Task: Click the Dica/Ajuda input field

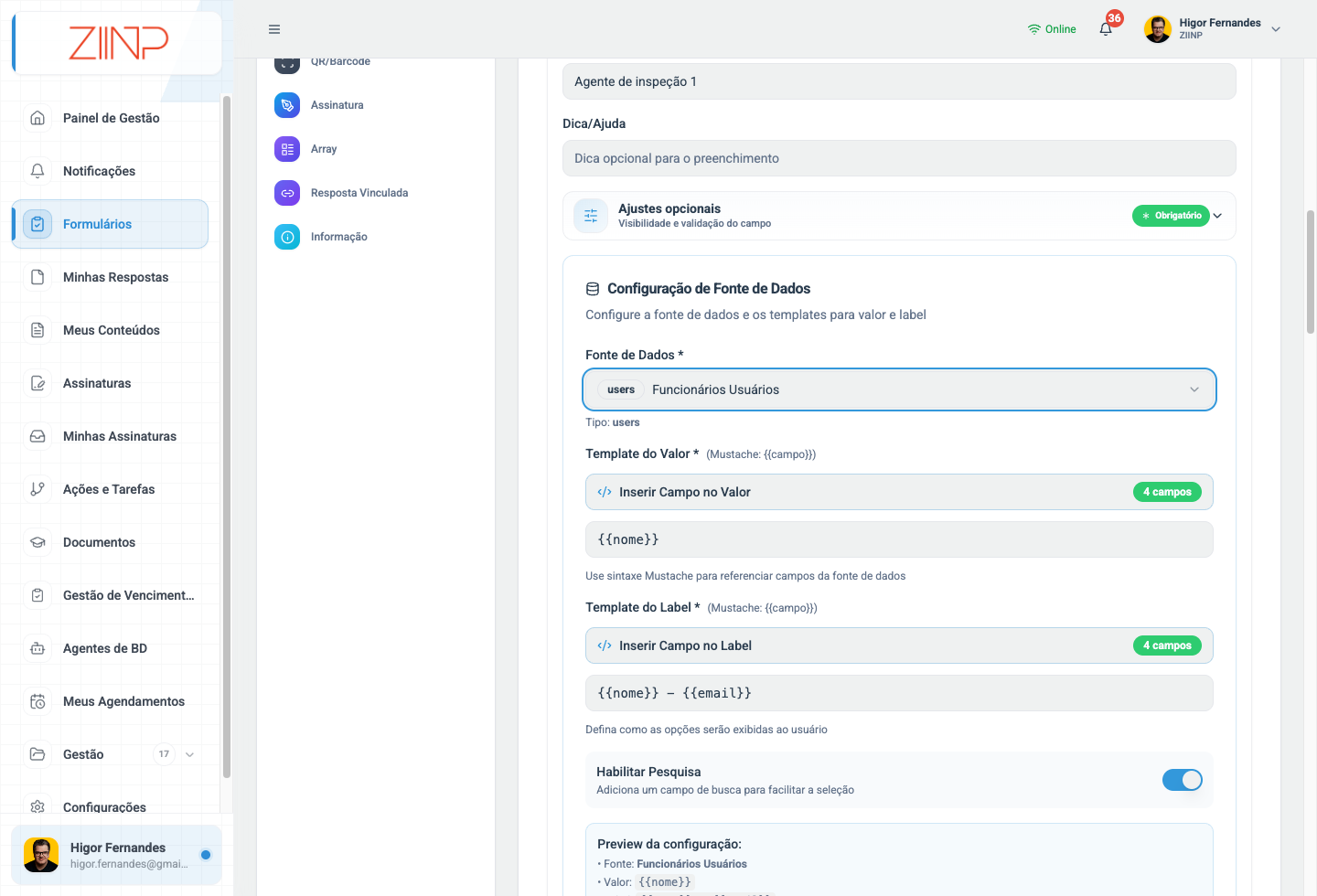Action: point(899,158)
